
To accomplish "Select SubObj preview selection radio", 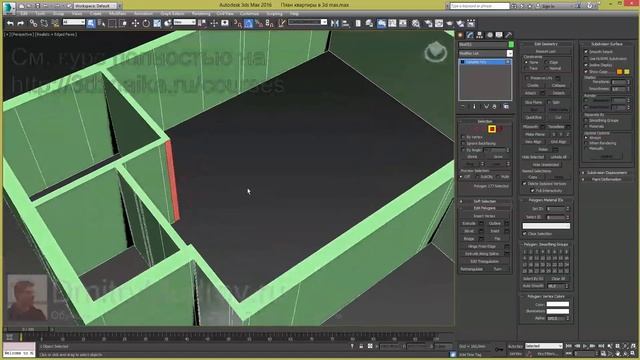I will pos(478,177).
